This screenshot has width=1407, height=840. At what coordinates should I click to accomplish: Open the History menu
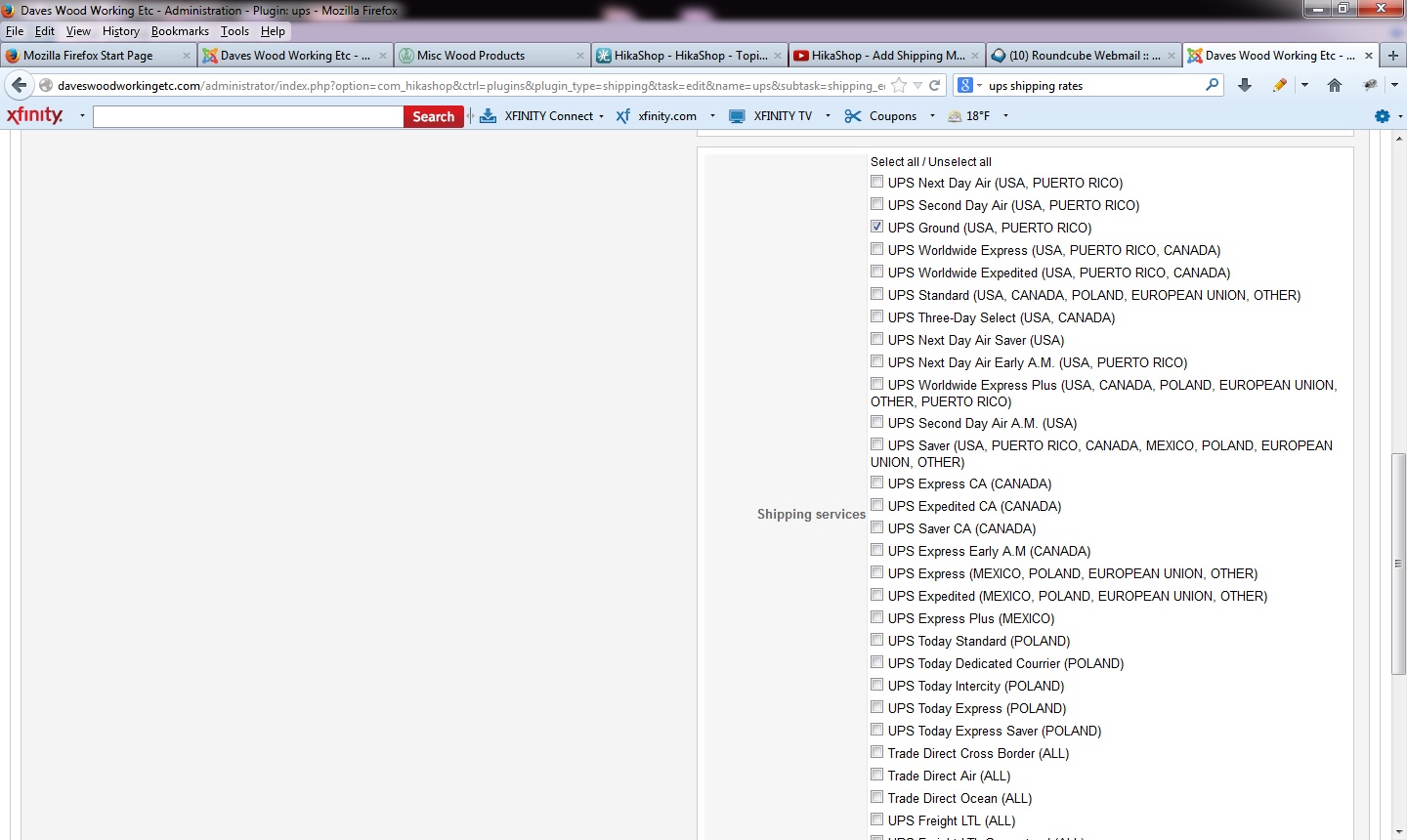click(x=120, y=31)
